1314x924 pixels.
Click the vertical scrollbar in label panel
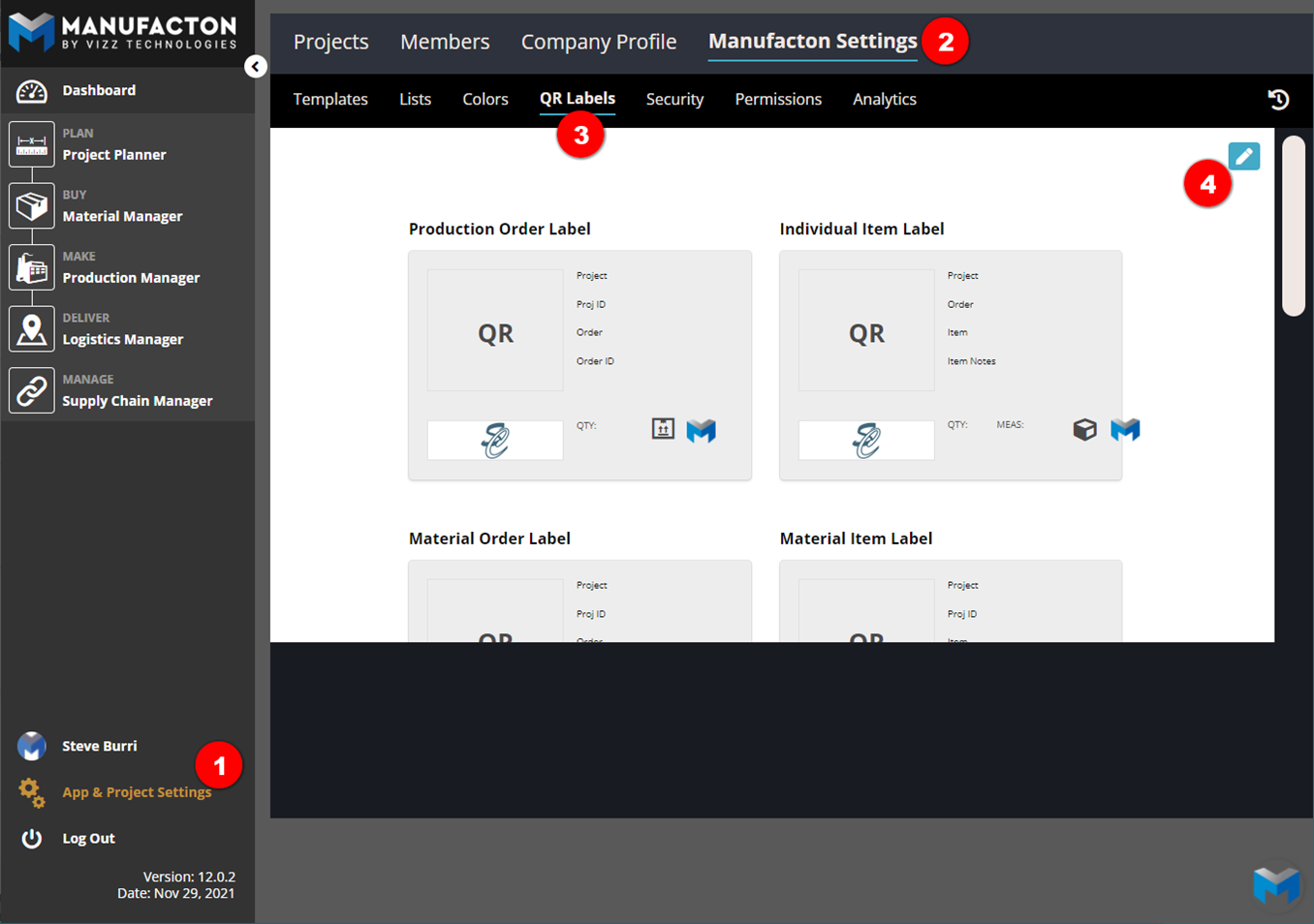(x=1293, y=227)
